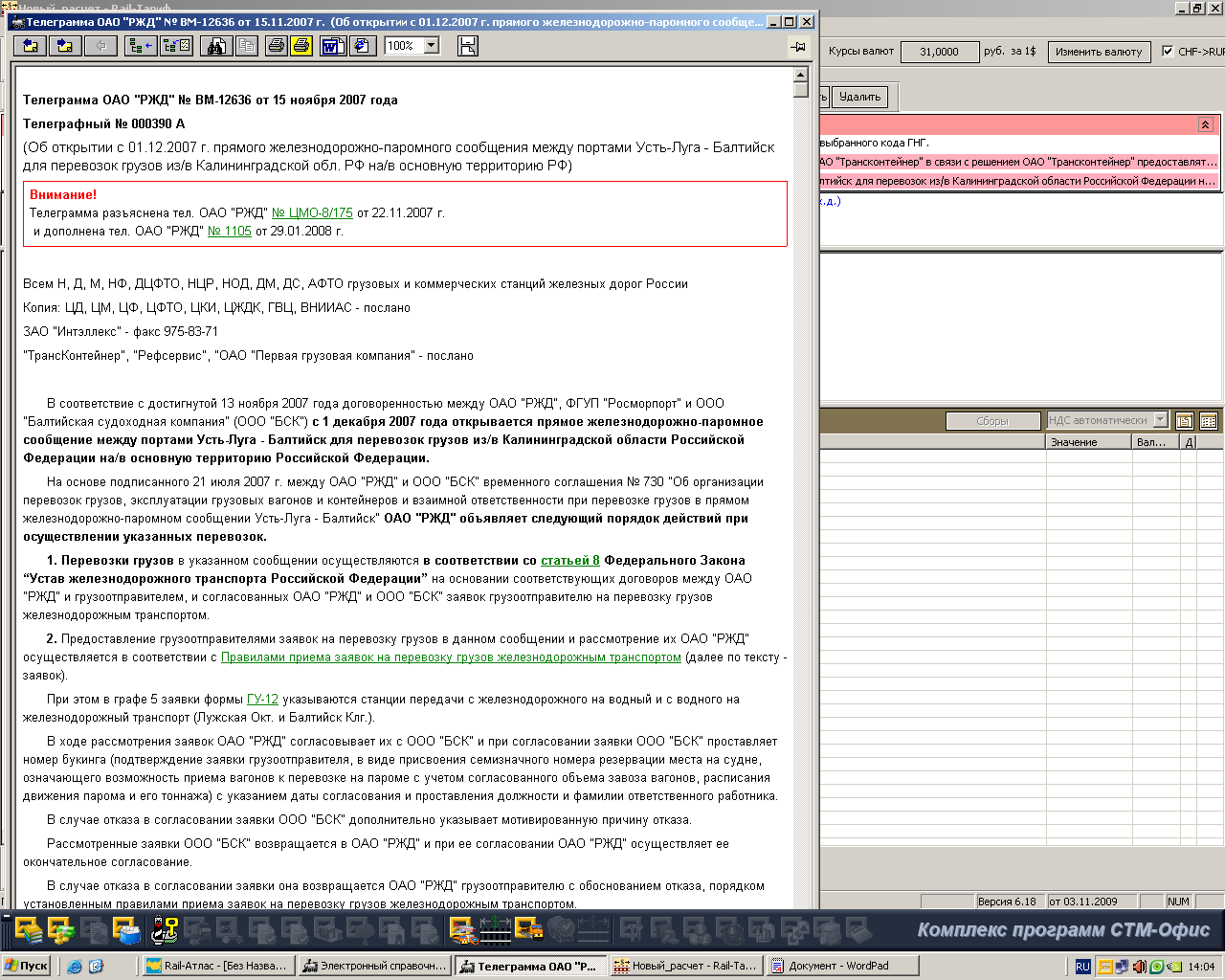This screenshot has height=980, width=1225.
Task: Open next document with right-arrow folder icon
Action: (65, 45)
